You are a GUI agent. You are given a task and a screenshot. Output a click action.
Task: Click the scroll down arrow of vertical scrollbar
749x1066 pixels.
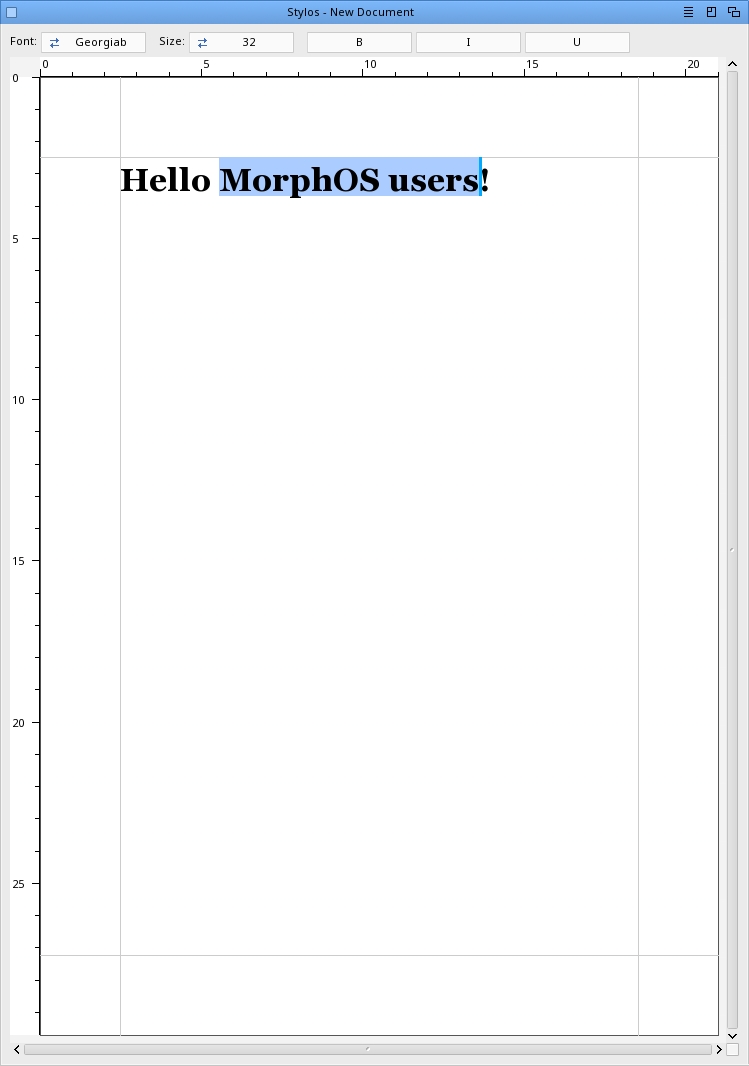coord(732,1035)
